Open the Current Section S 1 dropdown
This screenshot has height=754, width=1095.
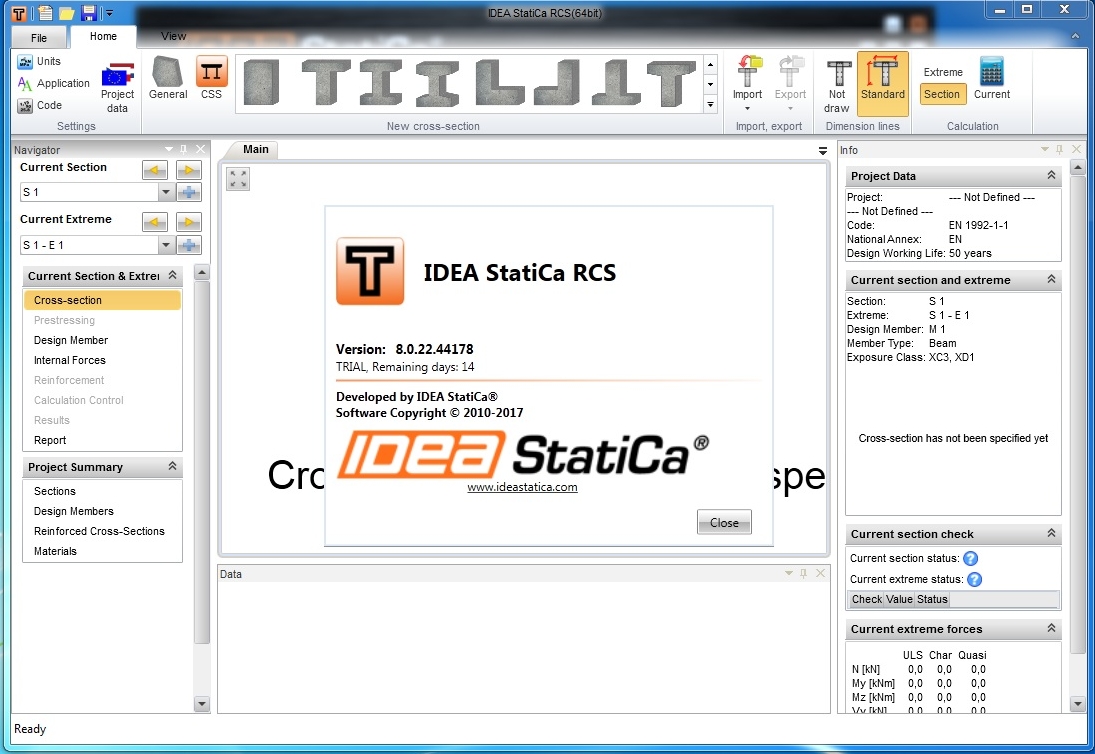pyautogui.click(x=166, y=192)
